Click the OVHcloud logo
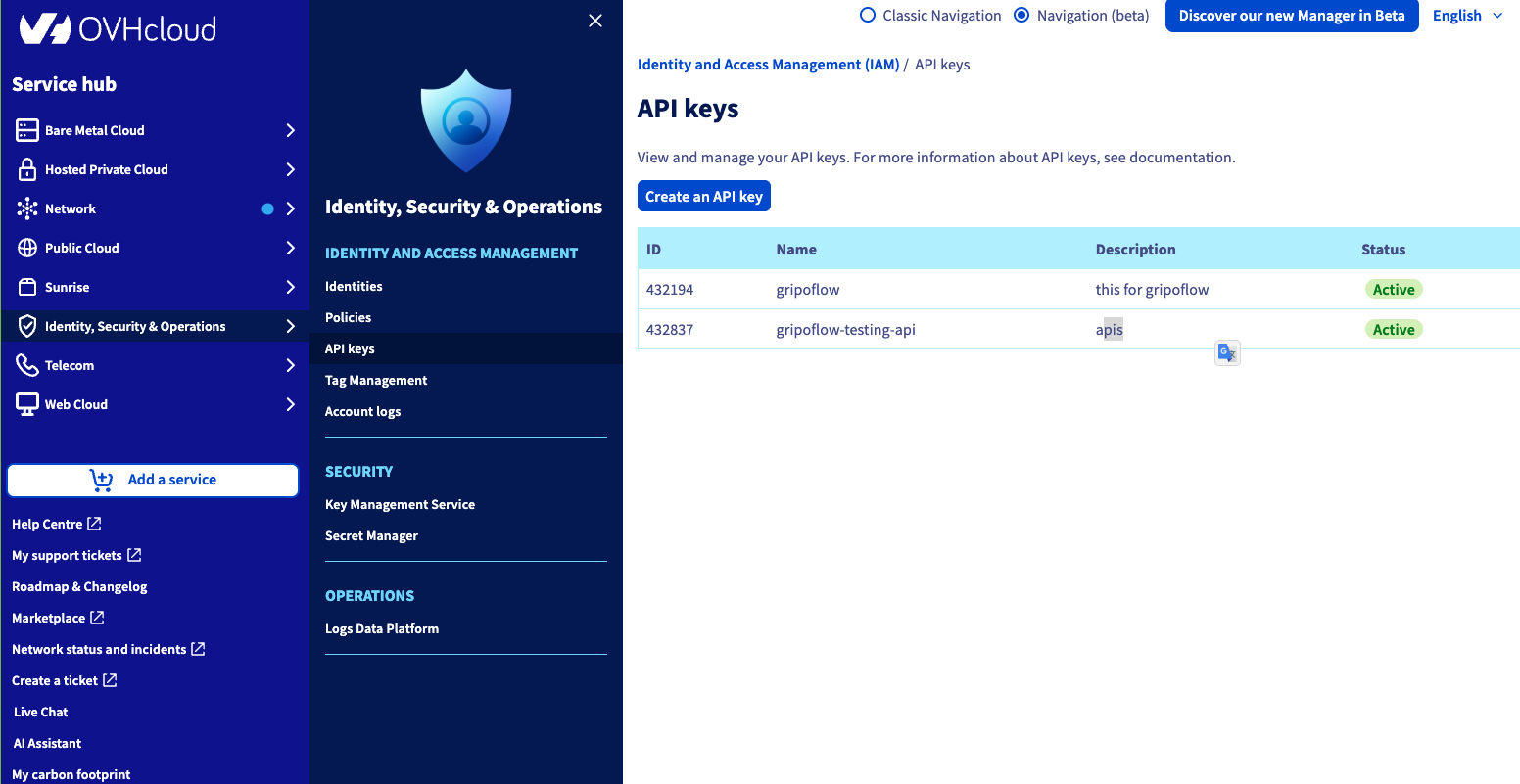1520x784 pixels. point(118,29)
